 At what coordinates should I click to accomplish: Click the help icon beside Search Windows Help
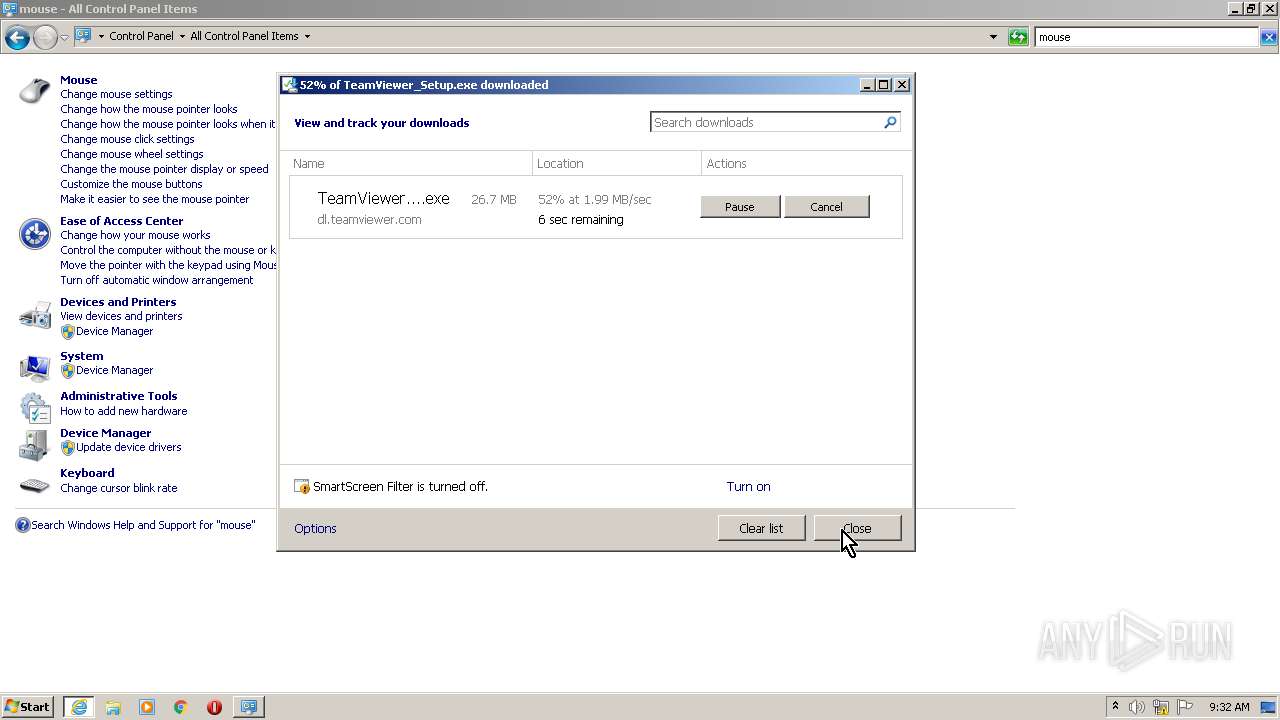pyautogui.click(x=23, y=525)
